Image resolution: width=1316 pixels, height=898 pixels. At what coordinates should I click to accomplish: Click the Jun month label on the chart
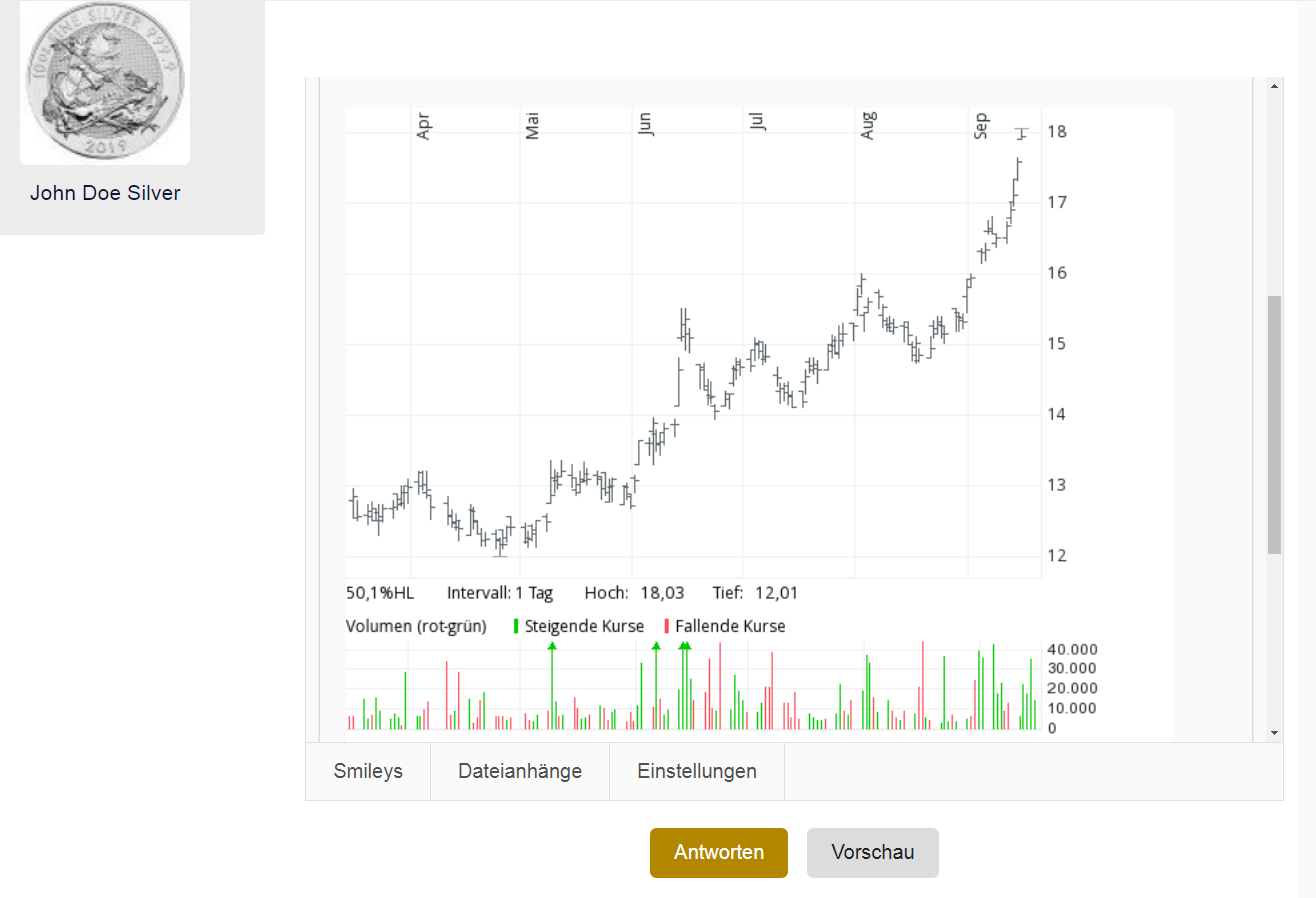coord(645,124)
